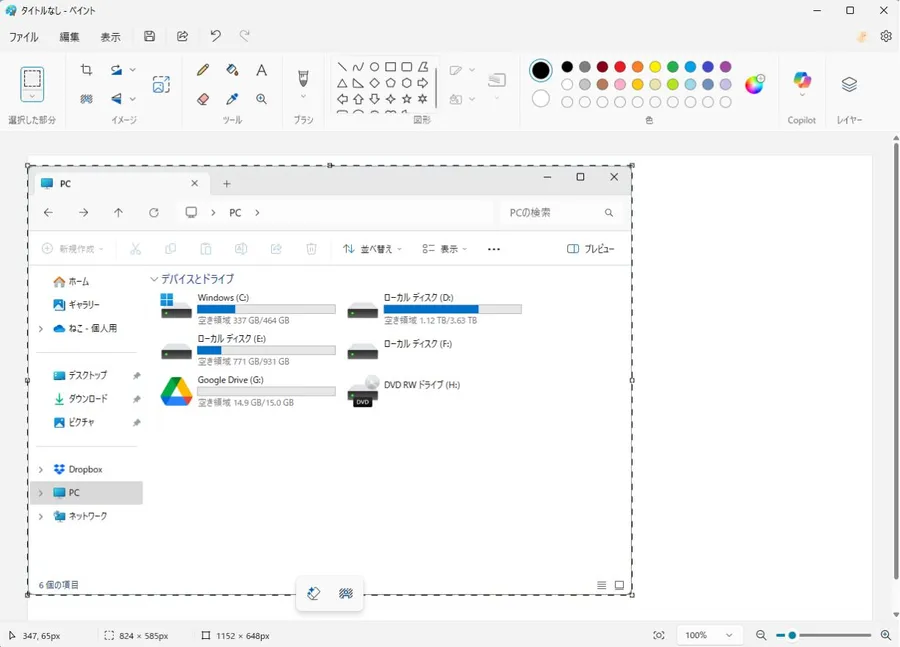Activate the Color picker eyedropper tool

tap(232, 99)
